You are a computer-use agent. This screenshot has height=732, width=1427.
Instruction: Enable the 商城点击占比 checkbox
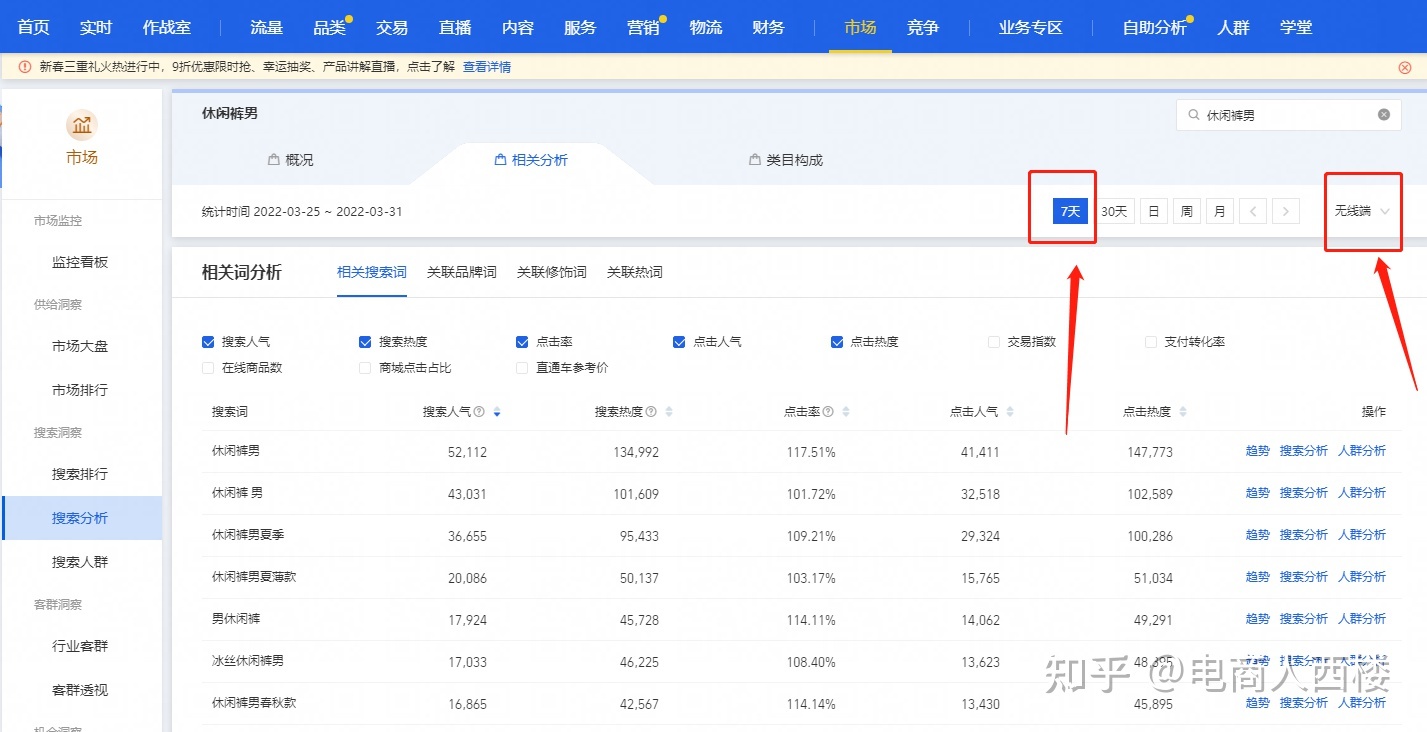[x=365, y=368]
